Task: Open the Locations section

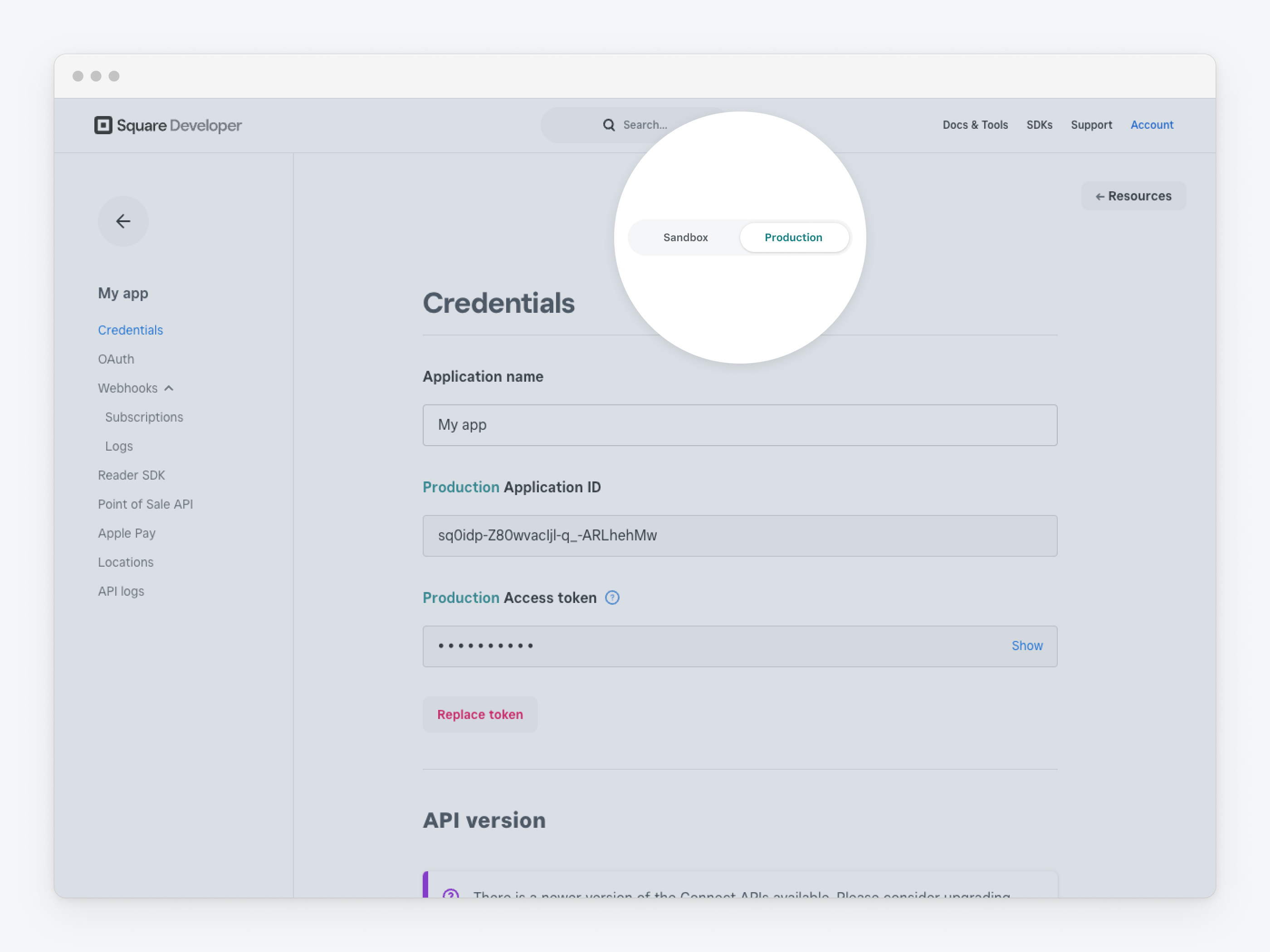Action: click(x=126, y=563)
